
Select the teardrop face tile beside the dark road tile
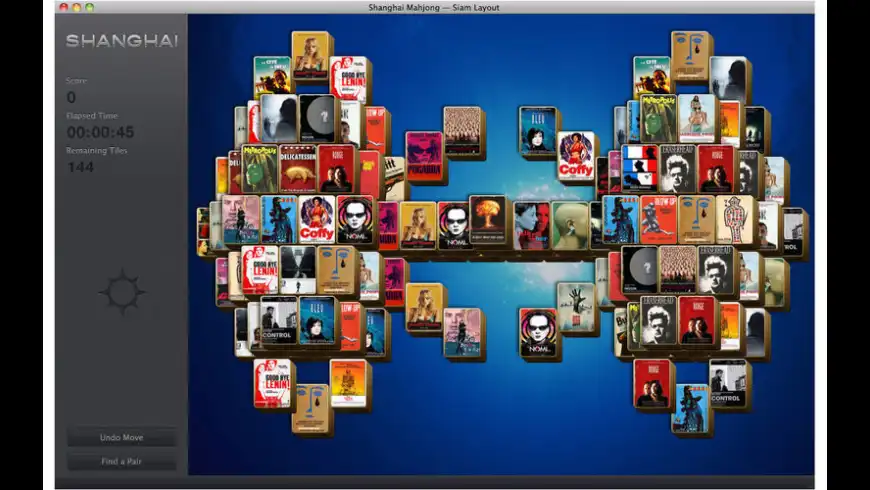pyautogui.click(x=336, y=270)
